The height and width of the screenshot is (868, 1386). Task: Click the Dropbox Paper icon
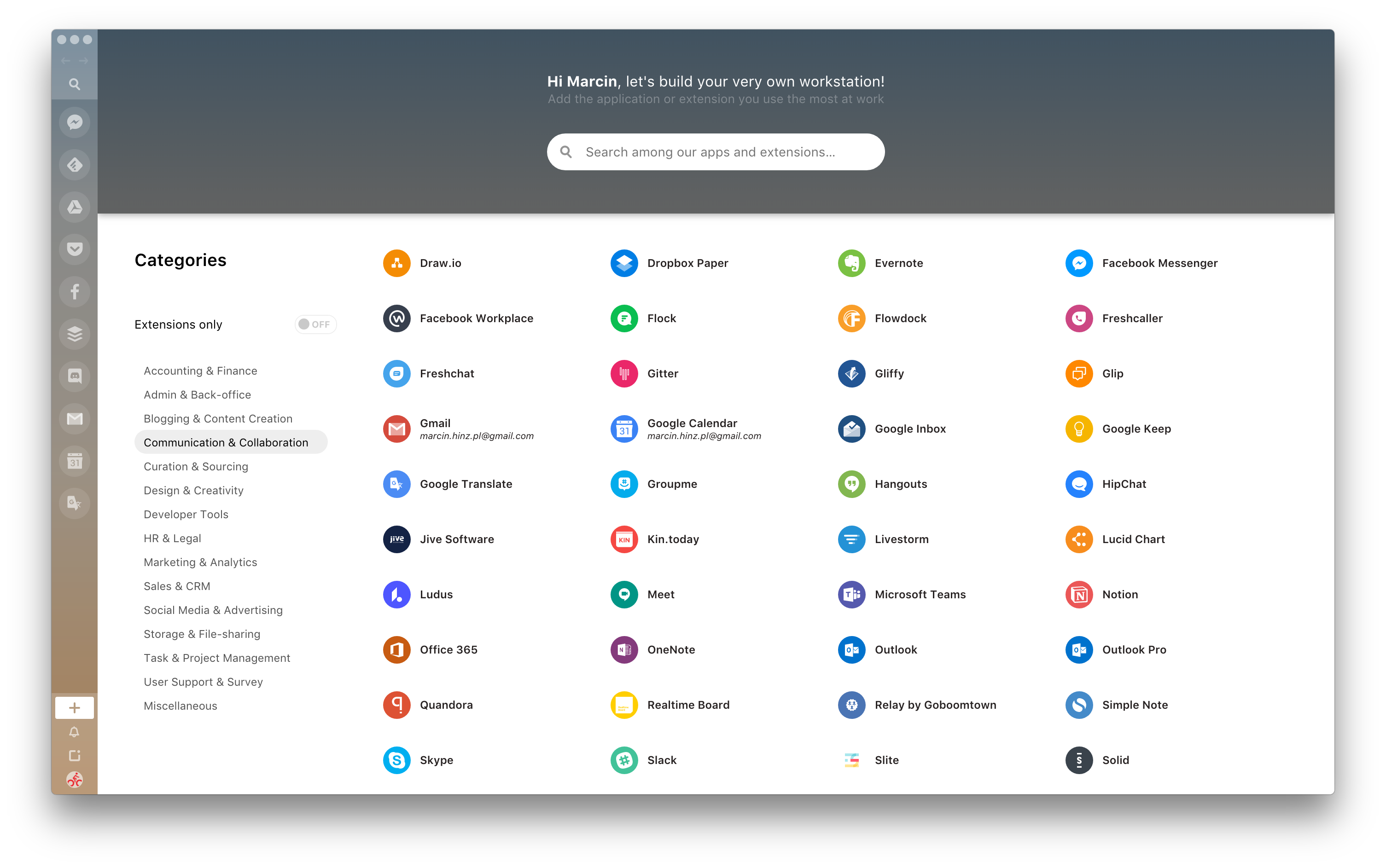tap(625, 262)
